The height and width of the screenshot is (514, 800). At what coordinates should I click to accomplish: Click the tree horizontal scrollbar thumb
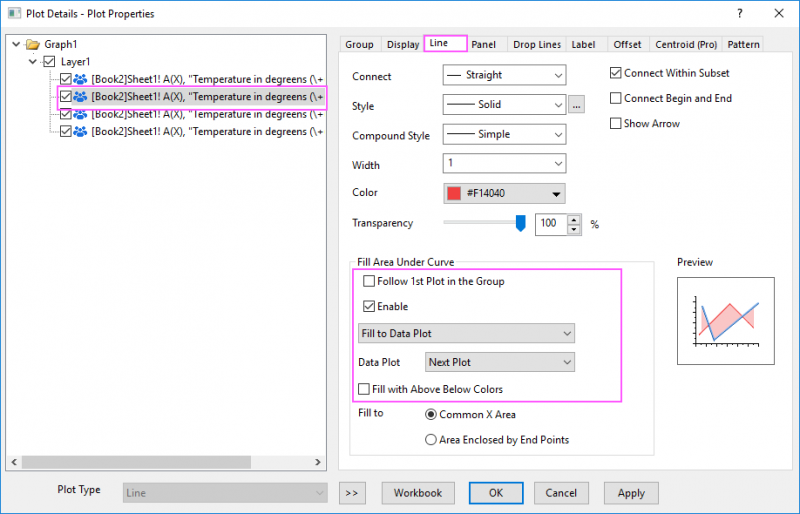[136, 462]
